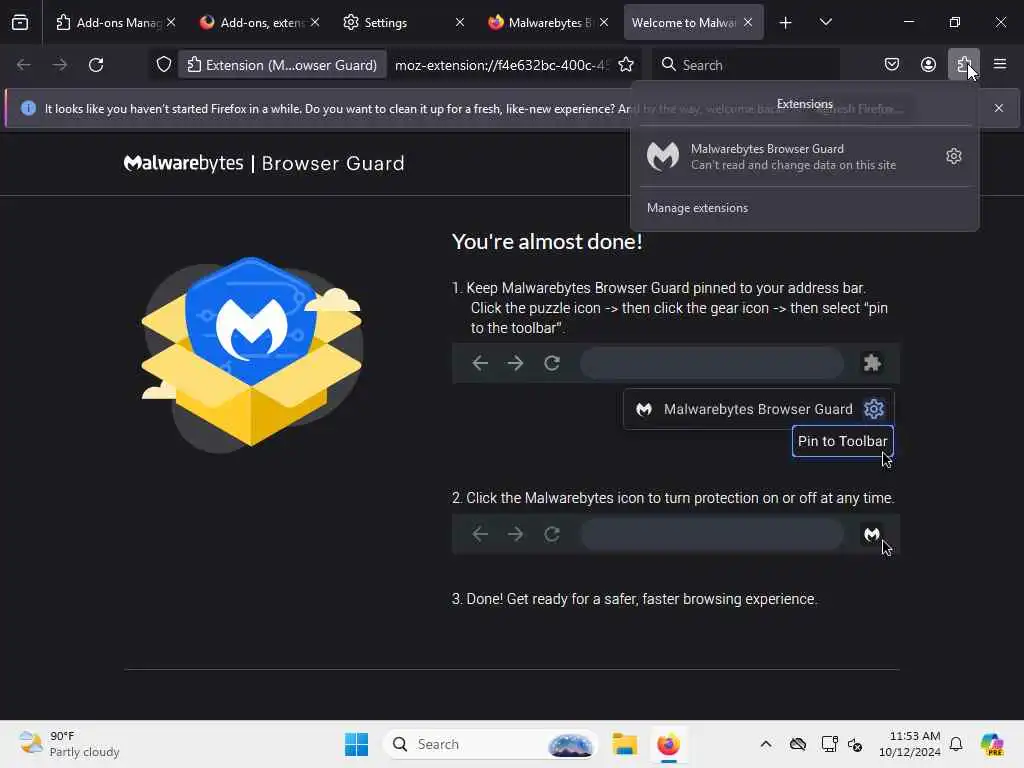Expand the list all tabs chevron
This screenshot has height=768, width=1024.
pyautogui.click(x=825, y=22)
